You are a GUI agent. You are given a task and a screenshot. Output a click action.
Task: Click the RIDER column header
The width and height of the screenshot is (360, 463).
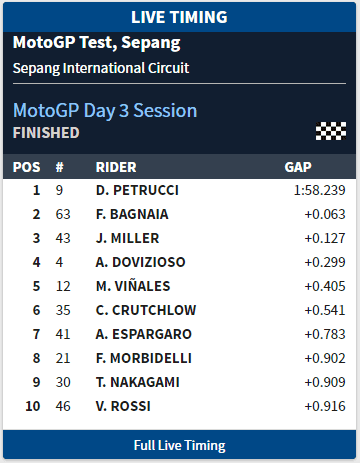[116, 167]
